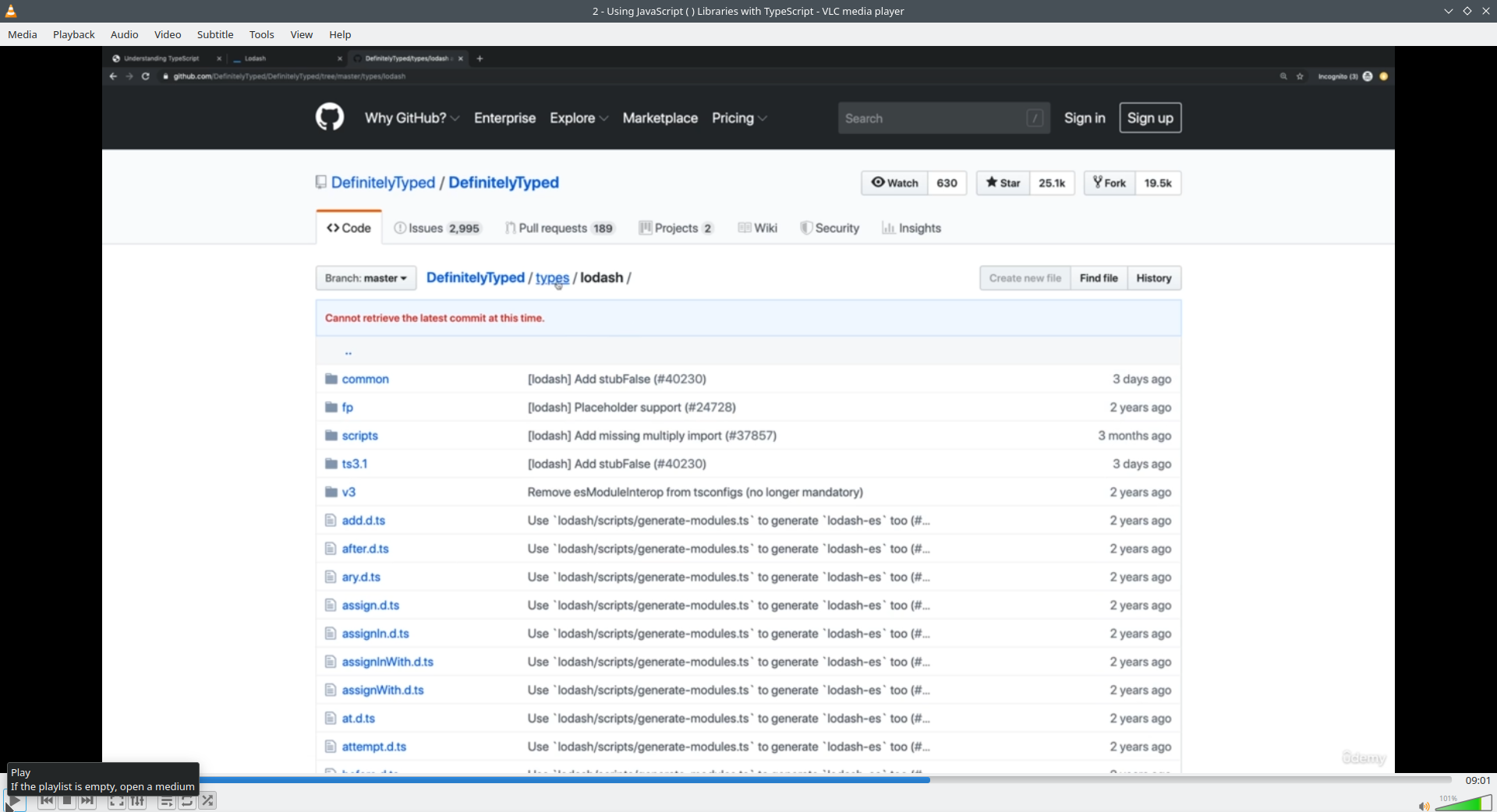Click the Sign in link
The height and width of the screenshot is (812, 1497).
pyautogui.click(x=1085, y=118)
